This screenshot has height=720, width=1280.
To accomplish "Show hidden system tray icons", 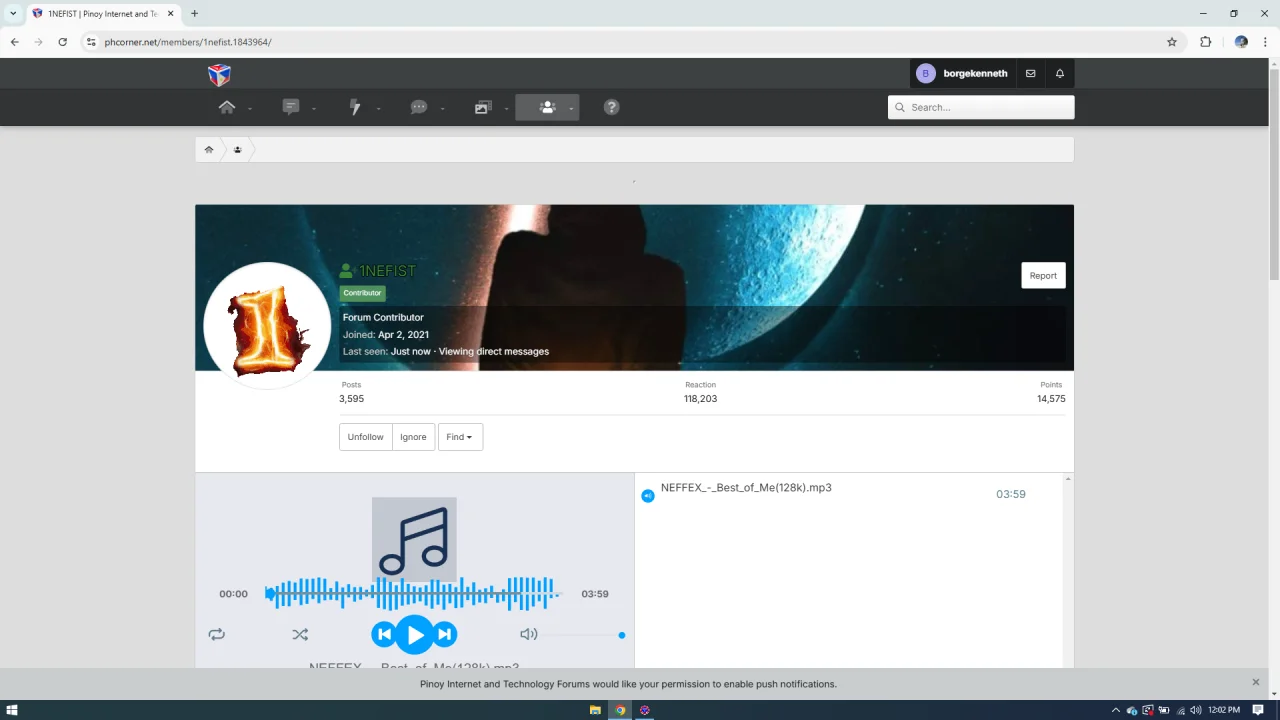I will [x=1116, y=710].
